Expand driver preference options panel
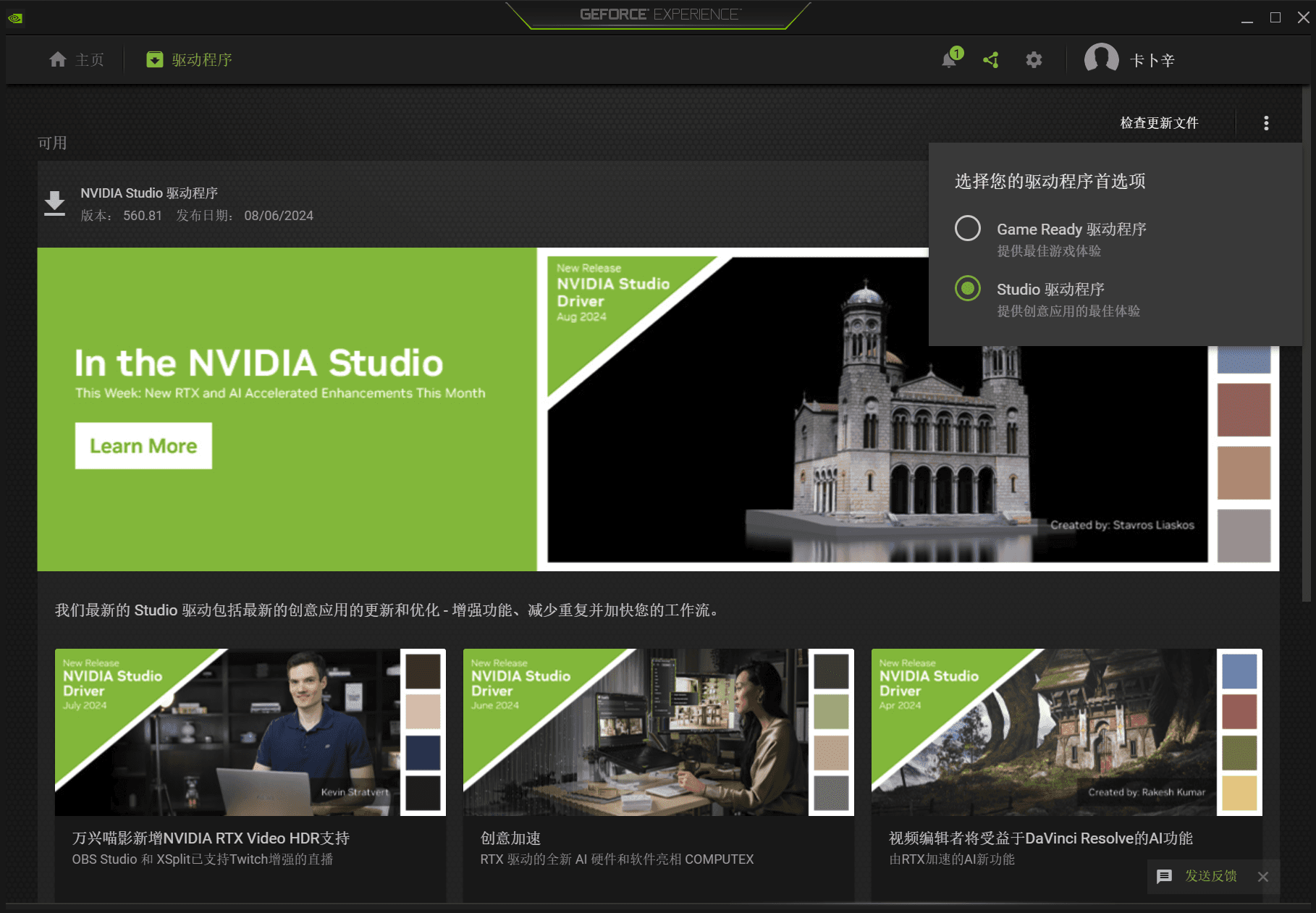Image resolution: width=1316 pixels, height=913 pixels. pos(1266,122)
